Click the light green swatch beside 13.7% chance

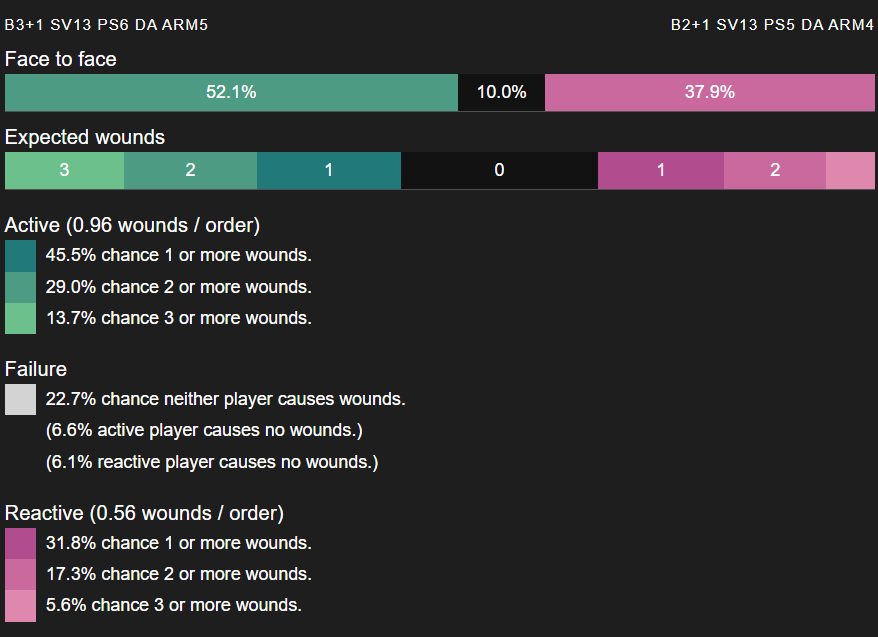coord(21,318)
